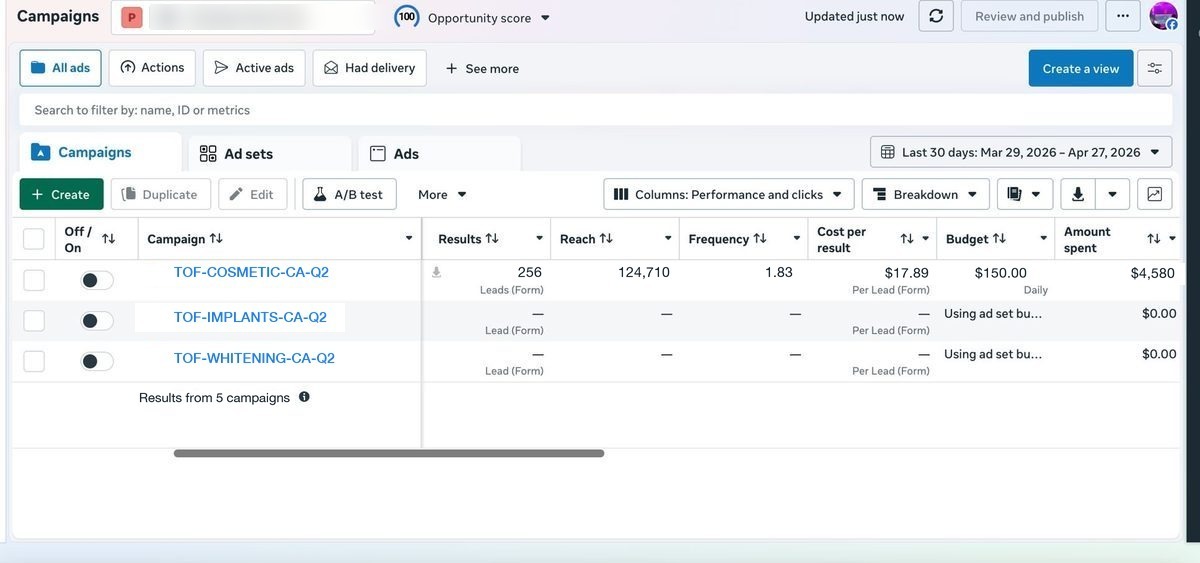Open the Reports icon menu
This screenshot has width=1200, height=563.
(x=1025, y=194)
